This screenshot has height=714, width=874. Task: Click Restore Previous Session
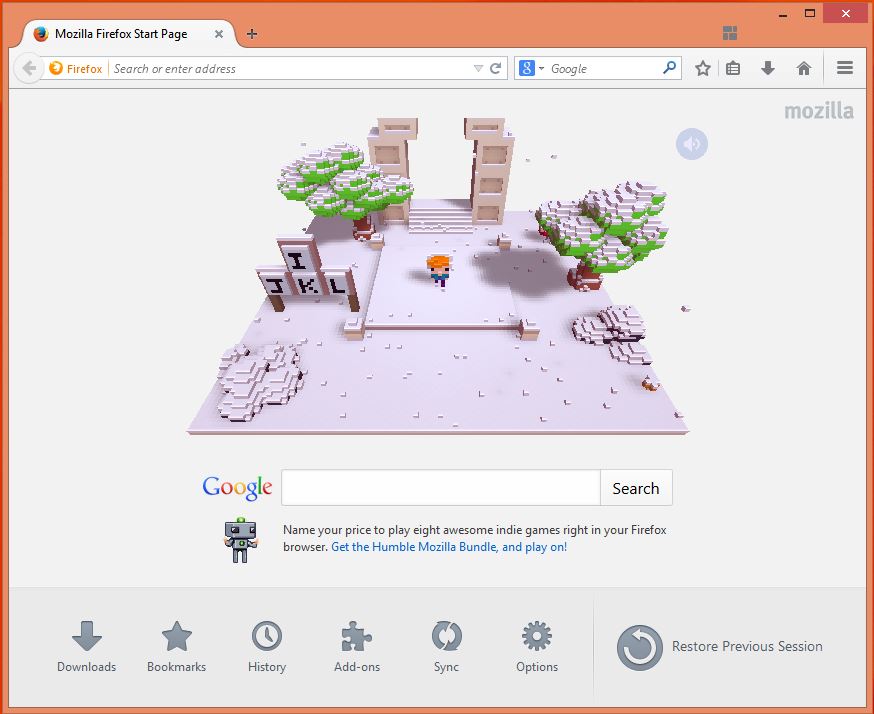point(720,647)
